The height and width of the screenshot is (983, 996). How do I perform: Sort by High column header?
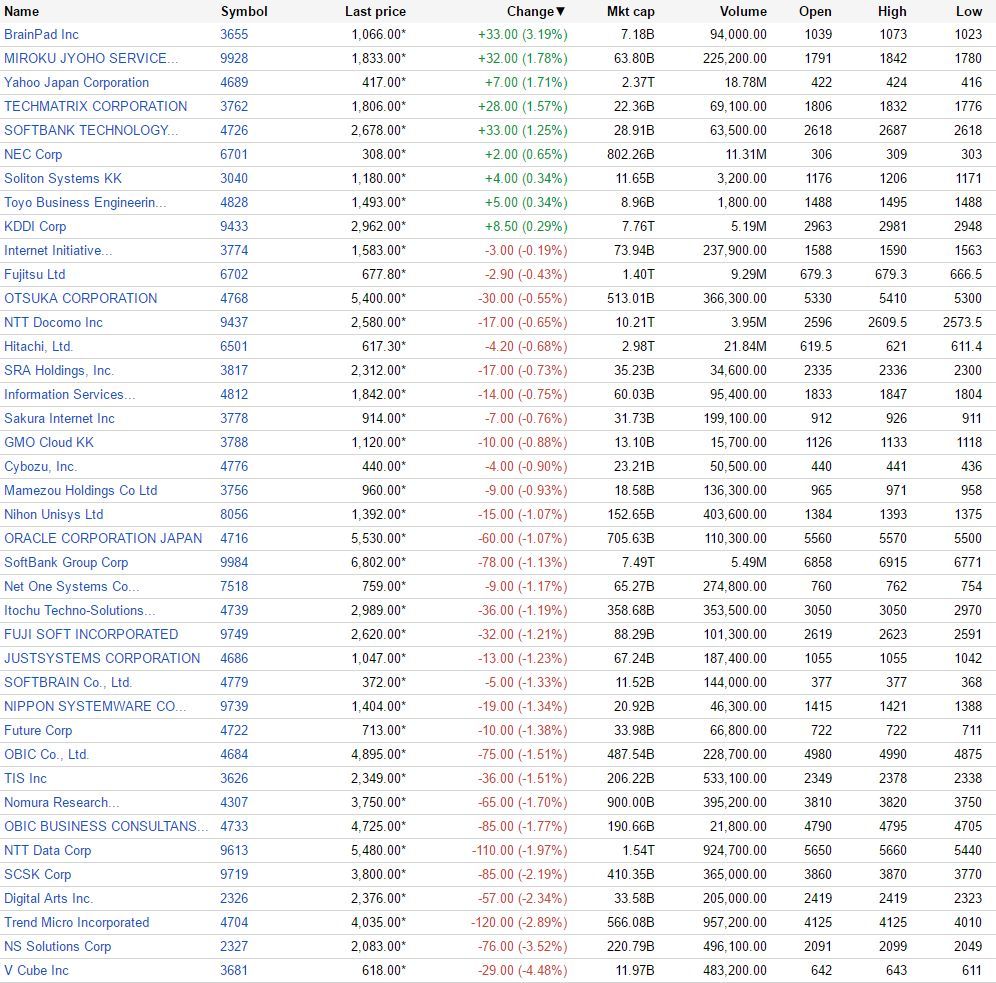click(892, 11)
